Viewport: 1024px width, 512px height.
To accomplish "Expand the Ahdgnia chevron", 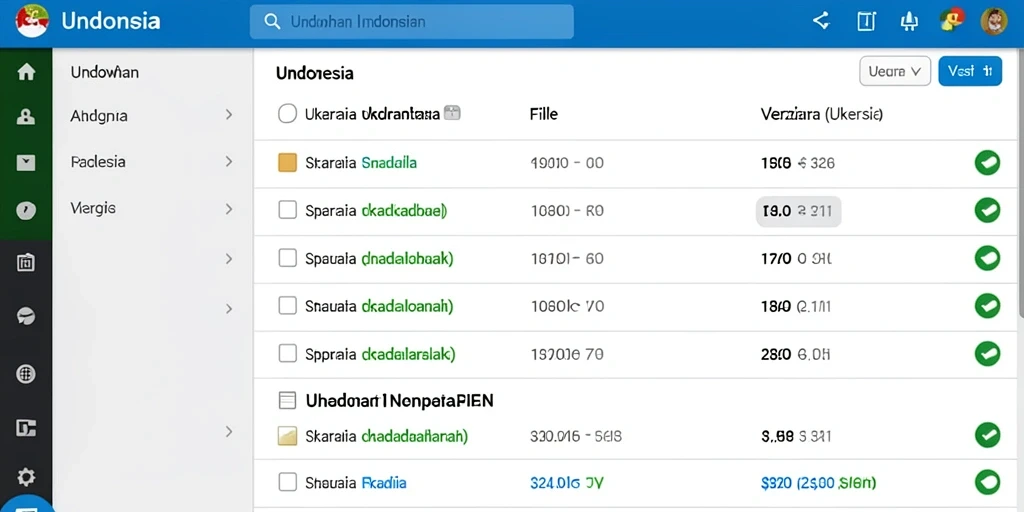I will pyautogui.click(x=229, y=115).
